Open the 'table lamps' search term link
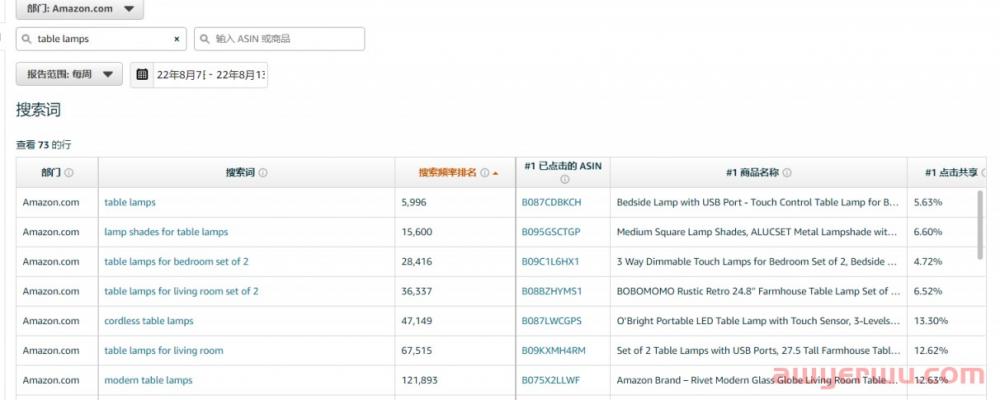Viewport: 1000px width, 400px height. click(130, 202)
